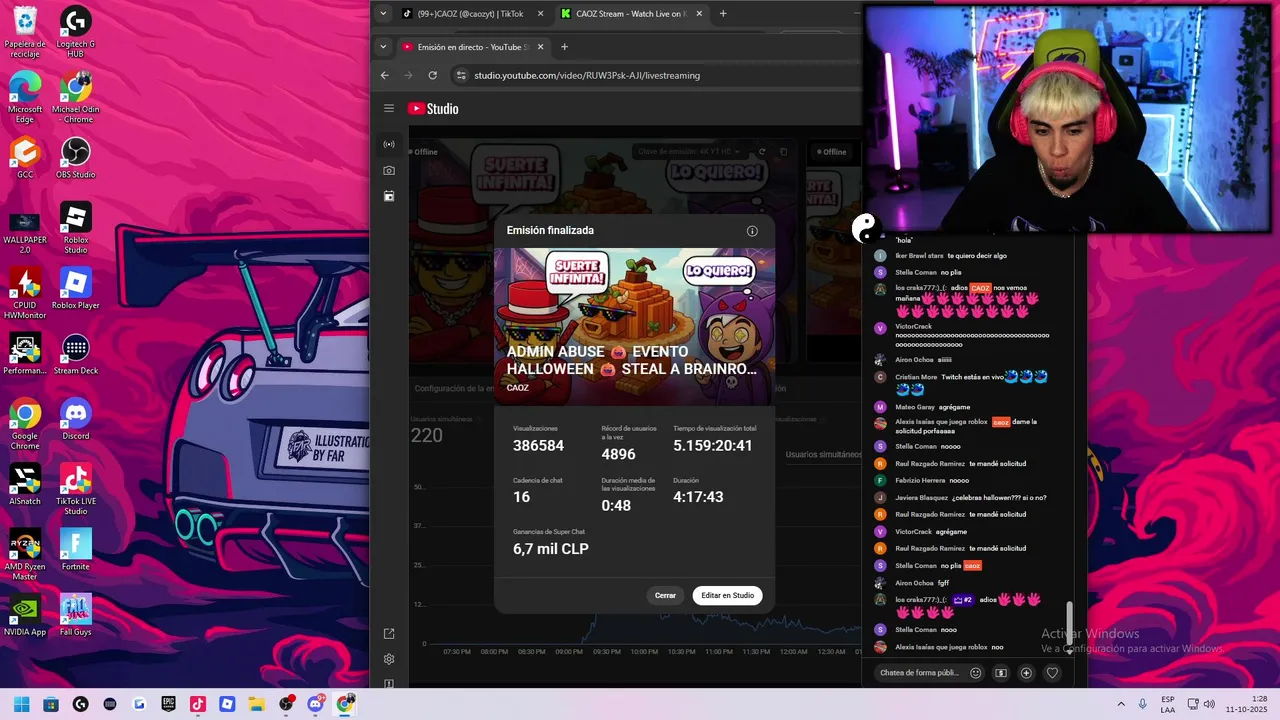Viewport: 1280px width, 720px height.
Task: Click the YouTube Studio logo
Action: [433, 108]
